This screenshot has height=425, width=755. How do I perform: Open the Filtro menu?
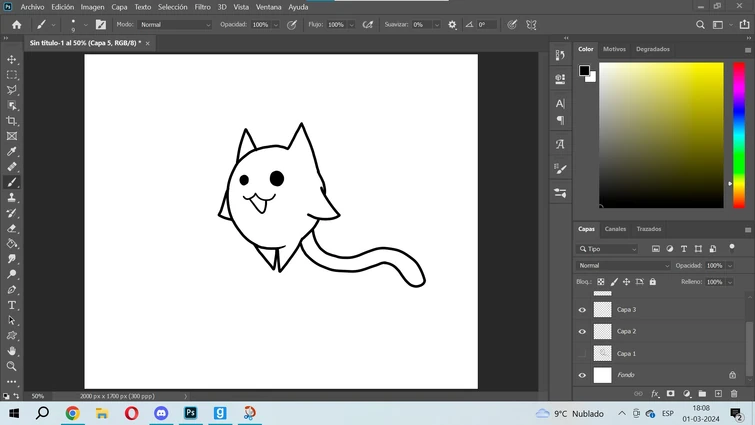[x=202, y=7]
